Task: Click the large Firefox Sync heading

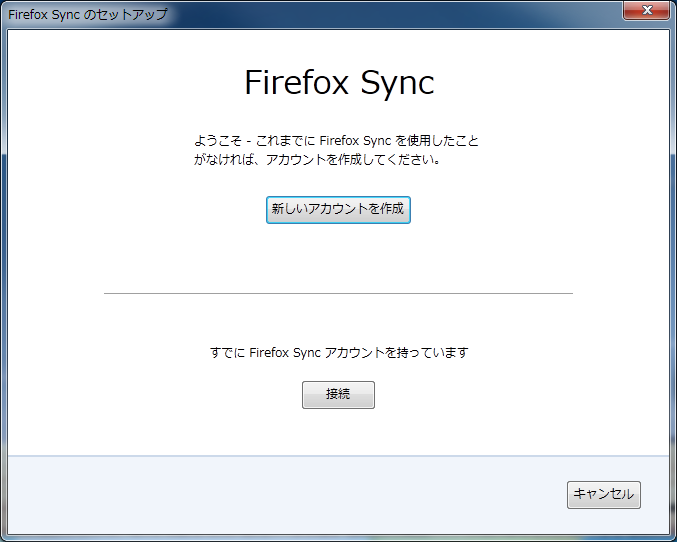Action: (x=339, y=82)
